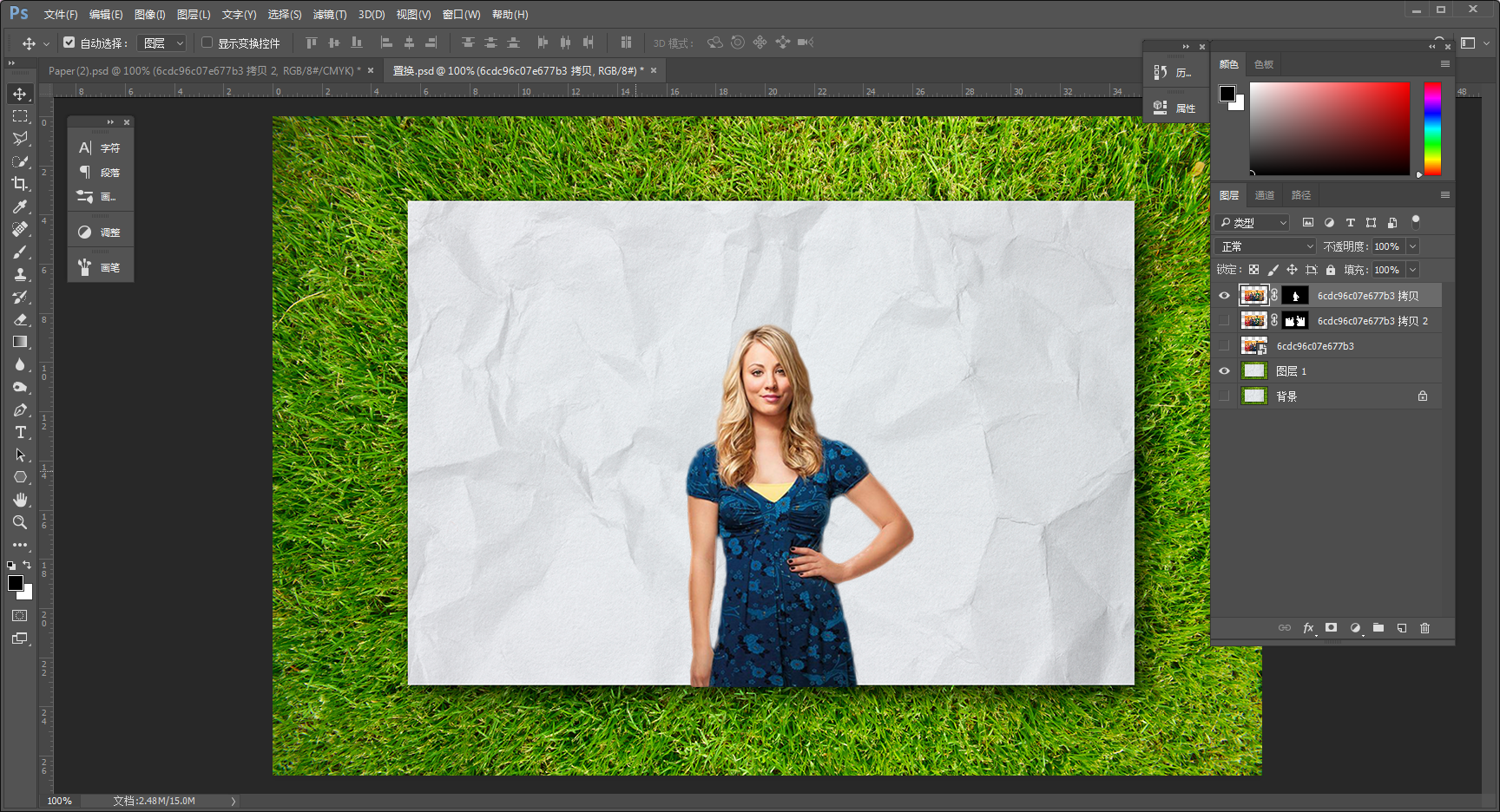Open the 字符 panel button
The image size is (1500, 812).
[x=101, y=148]
